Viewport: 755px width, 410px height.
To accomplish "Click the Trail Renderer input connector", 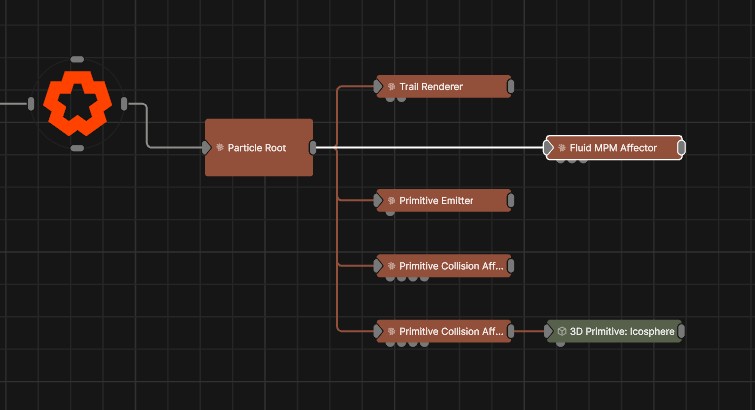I will [x=378, y=87].
